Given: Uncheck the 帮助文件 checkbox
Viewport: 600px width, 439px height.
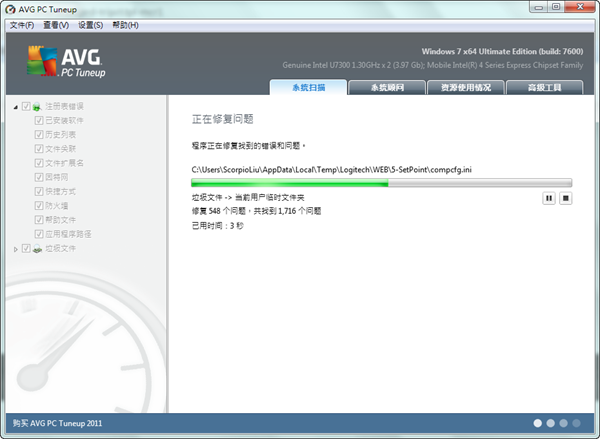Looking at the screenshot, I should (x=39, y=219).
